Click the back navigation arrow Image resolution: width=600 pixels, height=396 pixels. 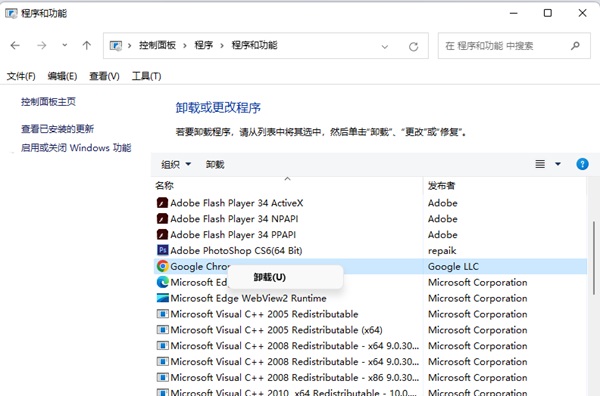coord(15,46)
